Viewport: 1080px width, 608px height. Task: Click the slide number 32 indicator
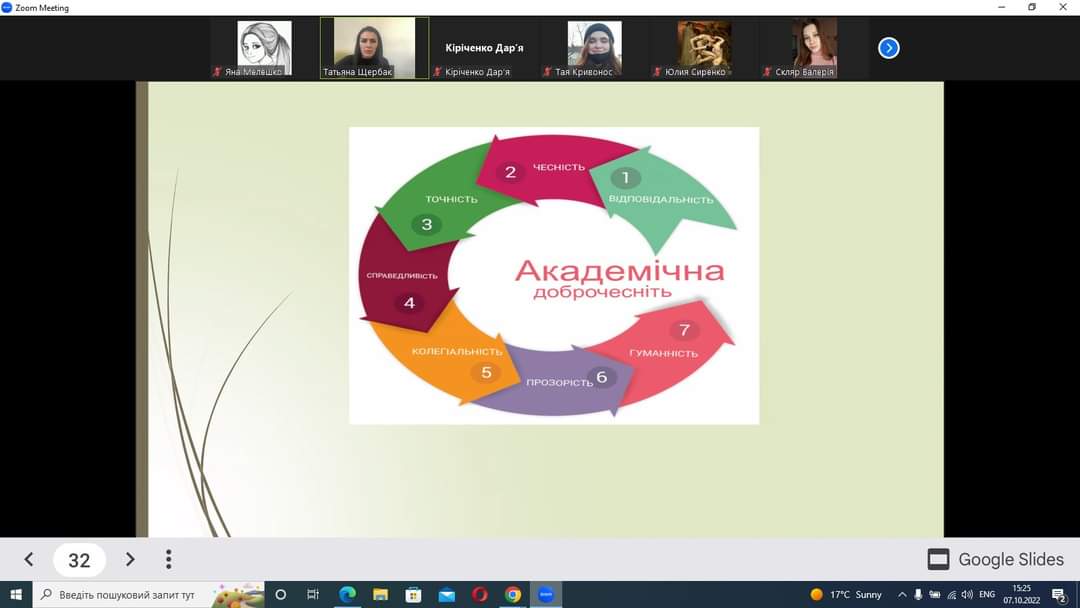(x=79, y=560)
